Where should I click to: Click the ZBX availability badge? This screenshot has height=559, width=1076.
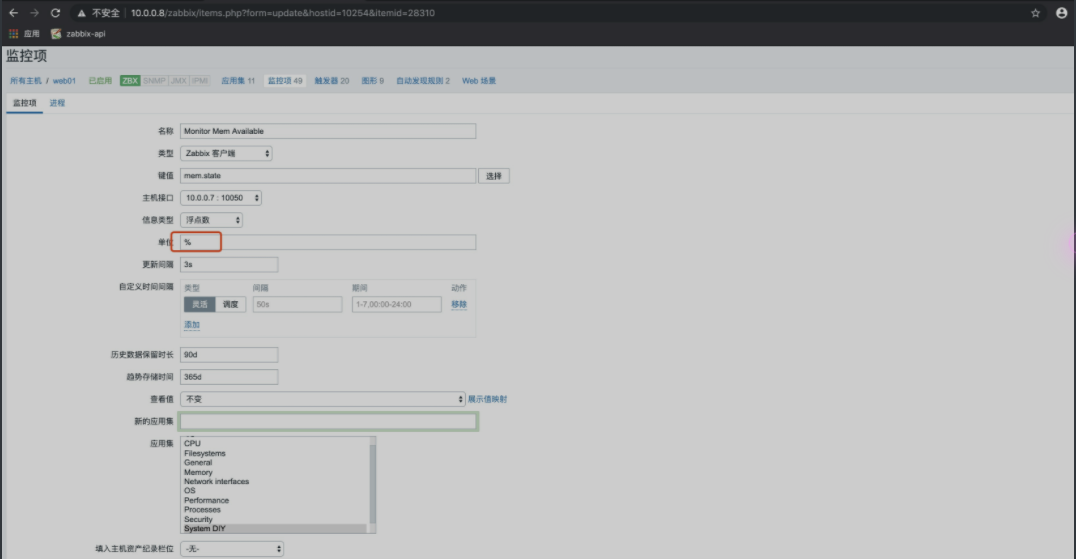click(130, 81)
